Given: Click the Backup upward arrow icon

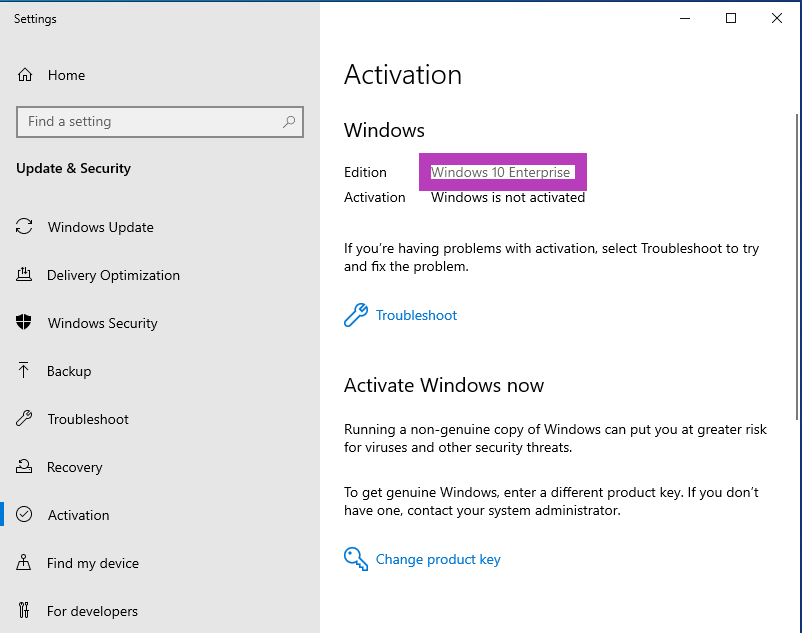Looking at the screenshot, I should click(x=24, y=370).
